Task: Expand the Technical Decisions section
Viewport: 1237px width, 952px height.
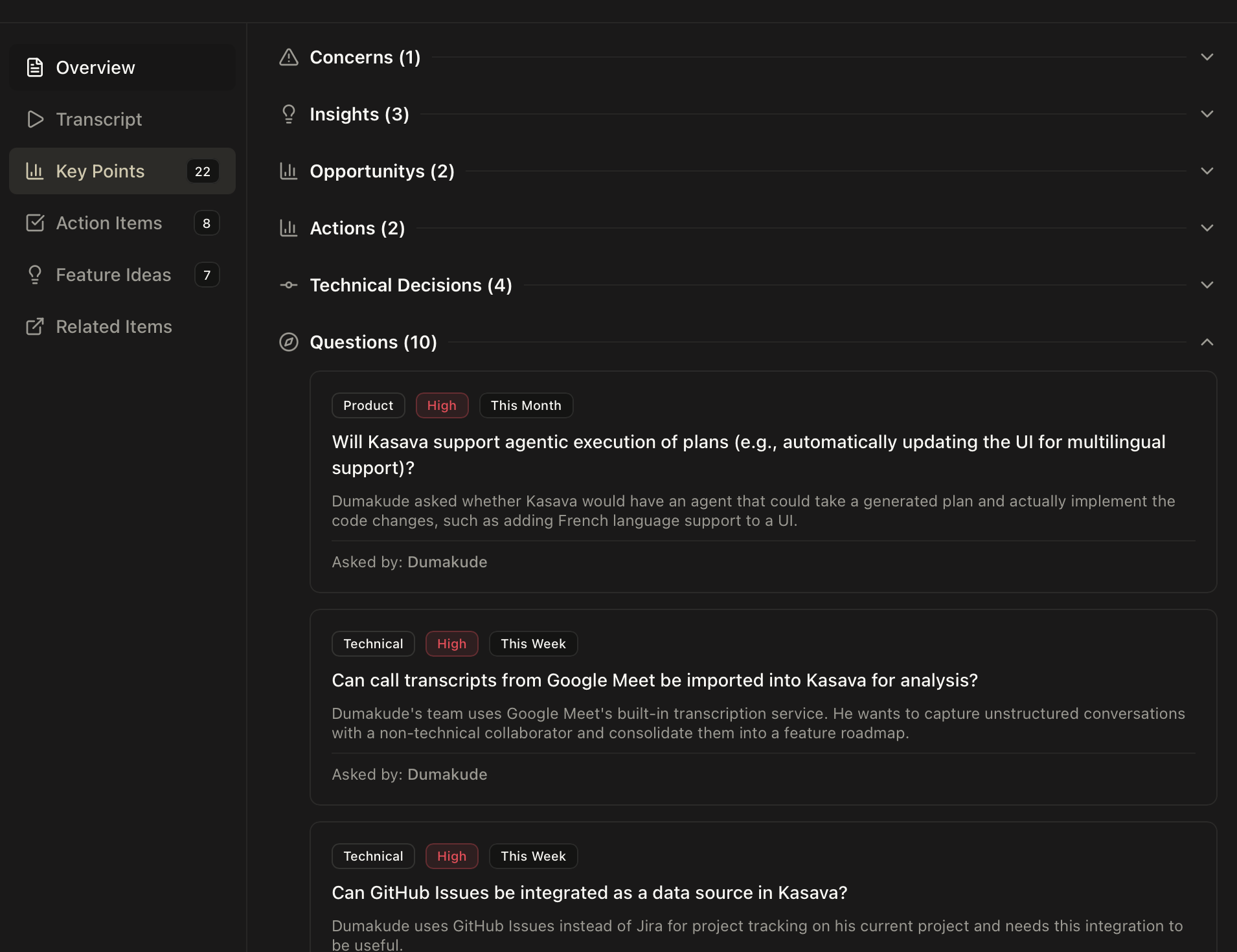Action: [x=1207, y=285]
